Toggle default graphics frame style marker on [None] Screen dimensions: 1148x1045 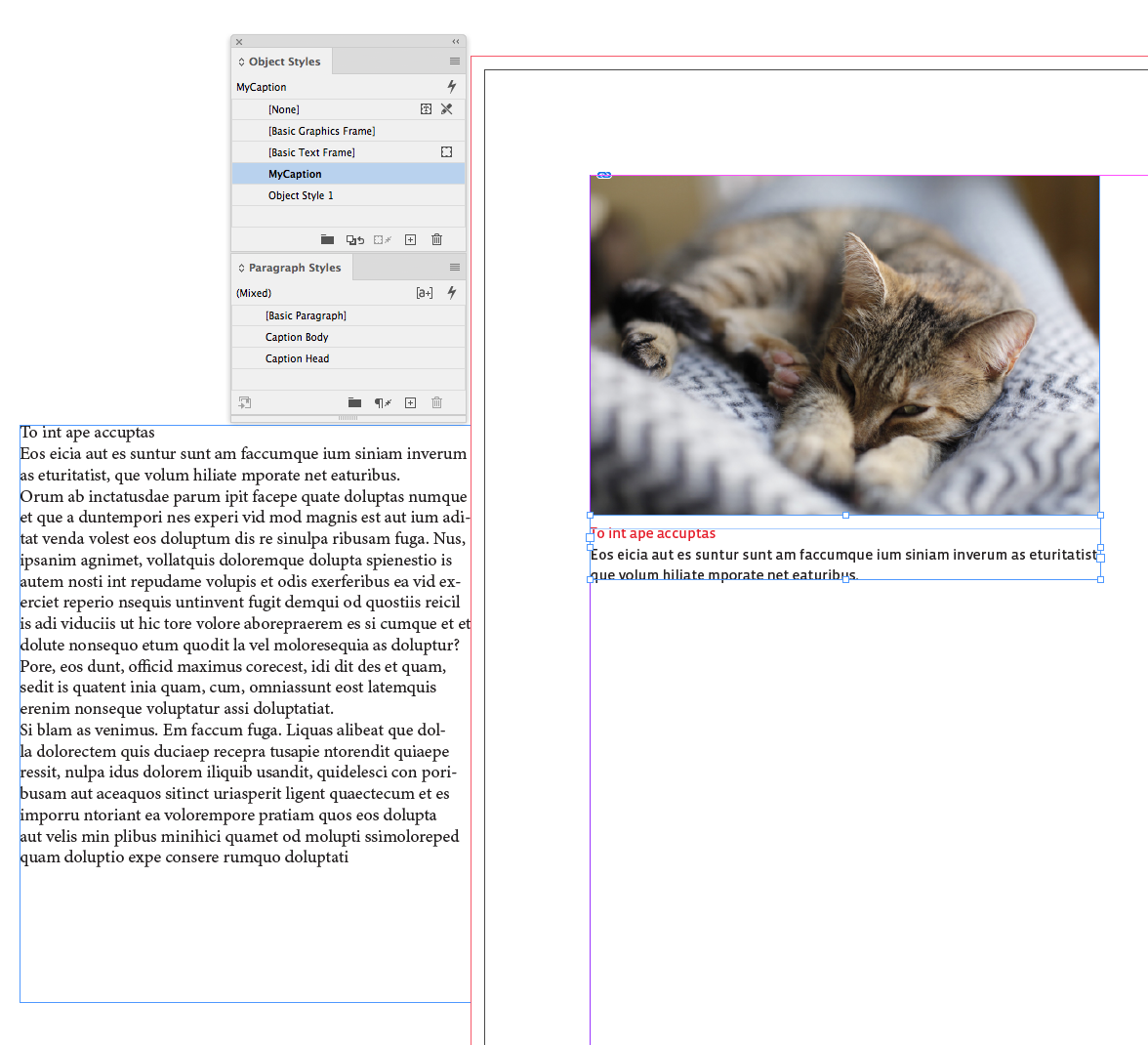[x=426, y=108]
